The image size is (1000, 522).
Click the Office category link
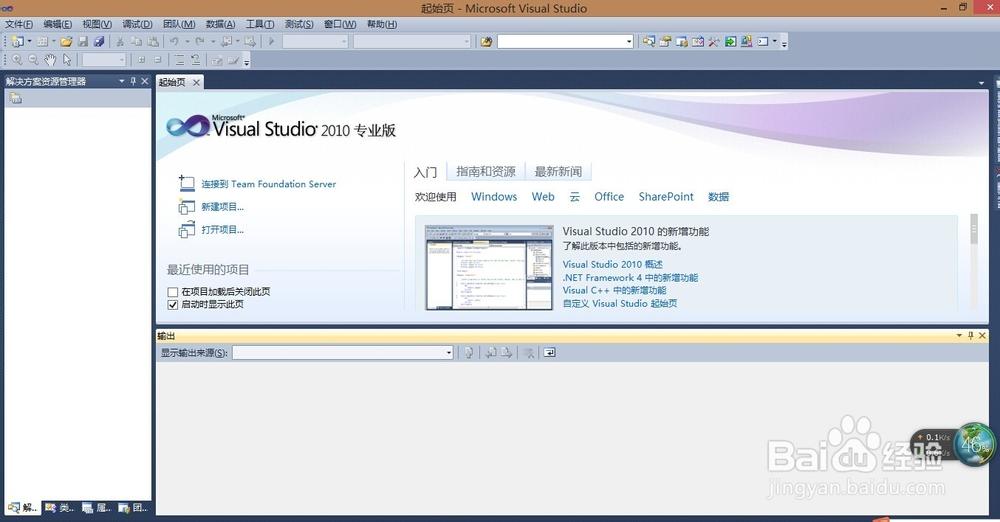(609, 197)
